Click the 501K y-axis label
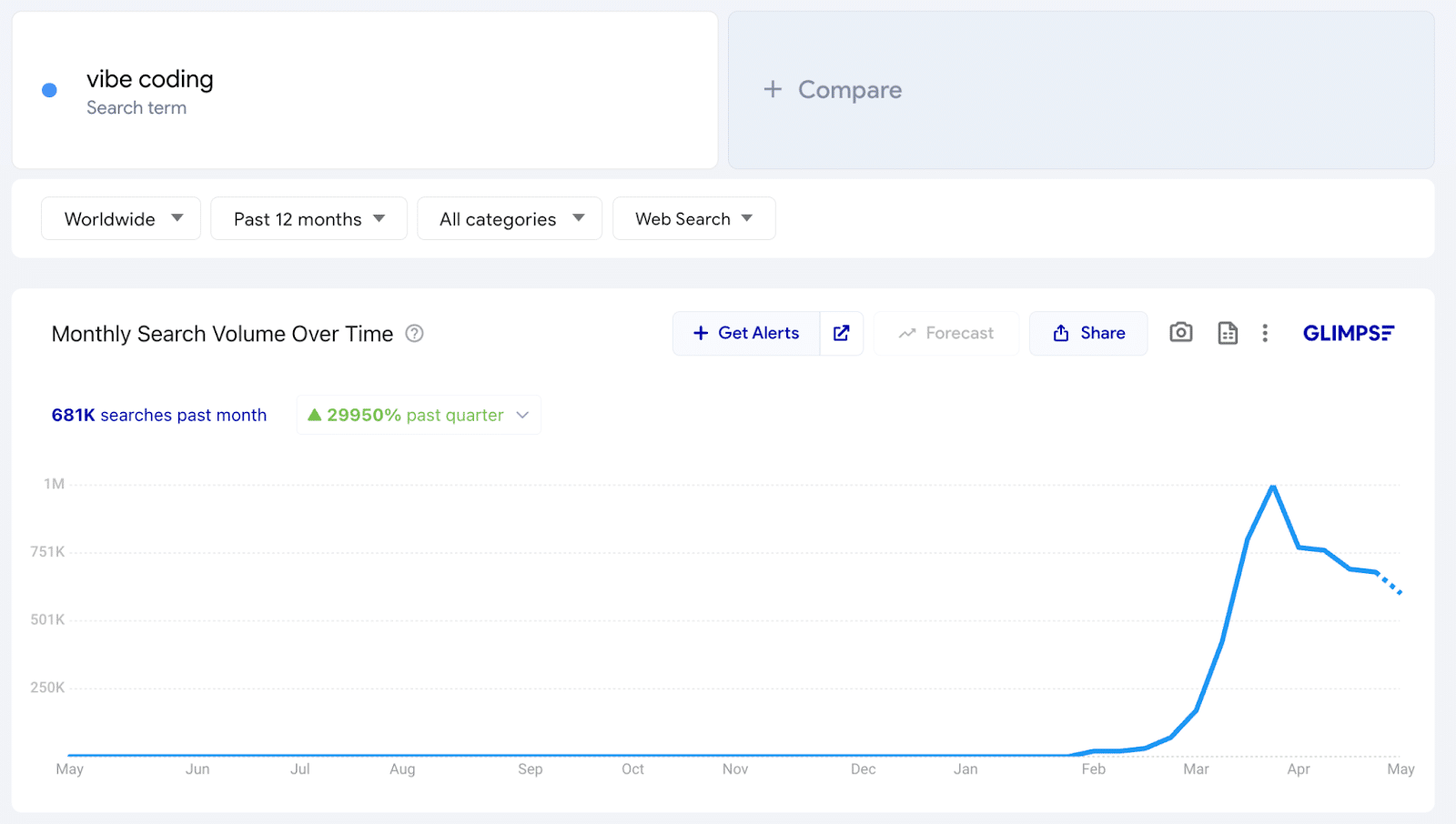 (x=47, y=620)
